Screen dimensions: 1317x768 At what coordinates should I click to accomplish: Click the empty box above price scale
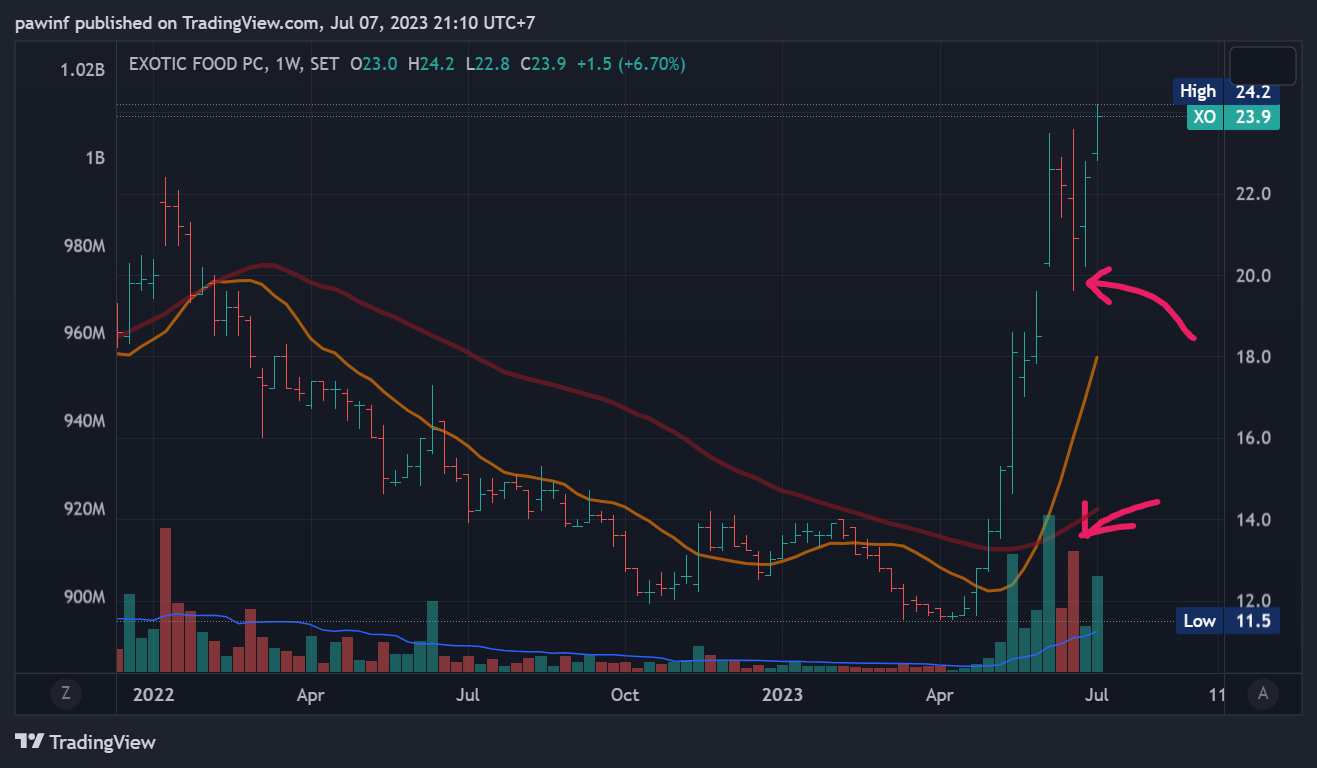click(1263, 66)
